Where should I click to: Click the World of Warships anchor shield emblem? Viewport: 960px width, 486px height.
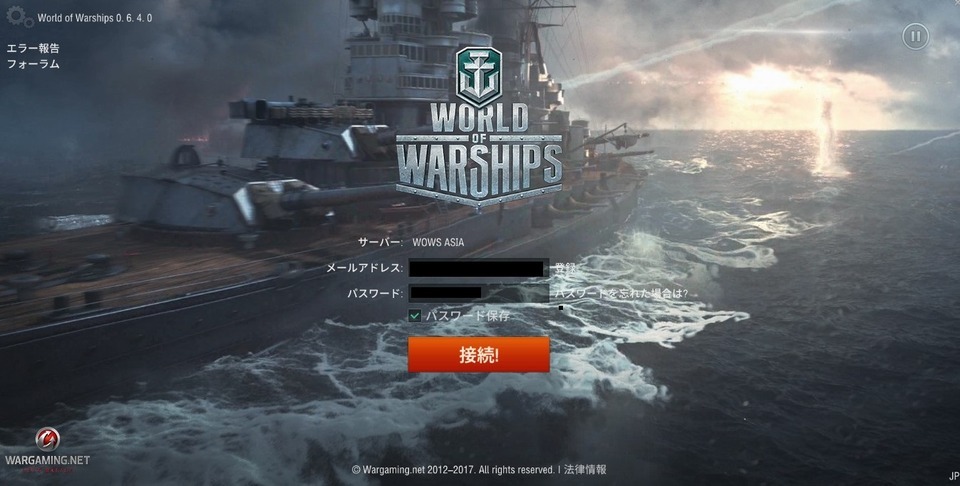(478, 77)
